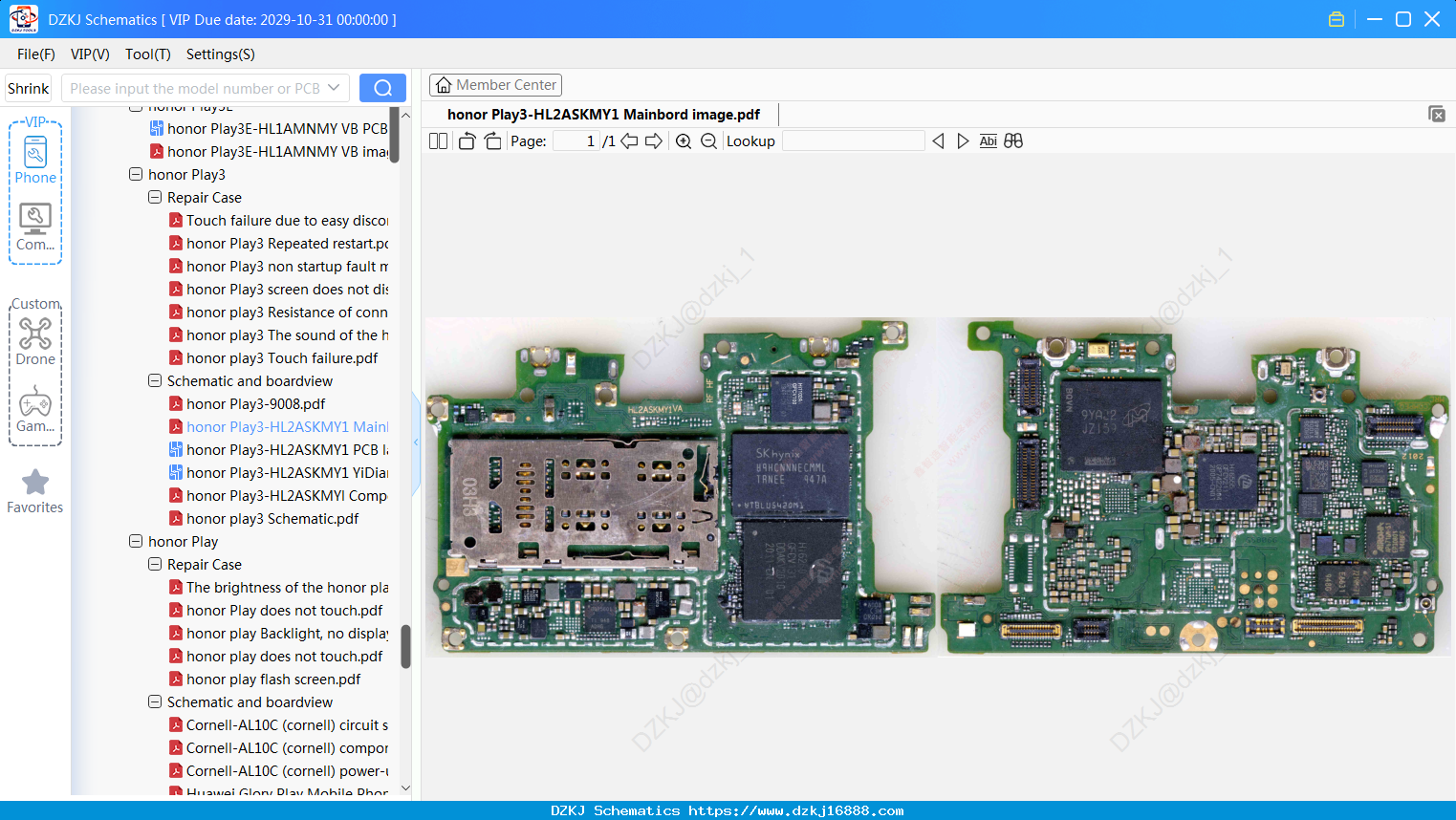Viewport: 1456px width, 820px height.
Task: Go to previous page with left arrow
Action: point(629,141)
